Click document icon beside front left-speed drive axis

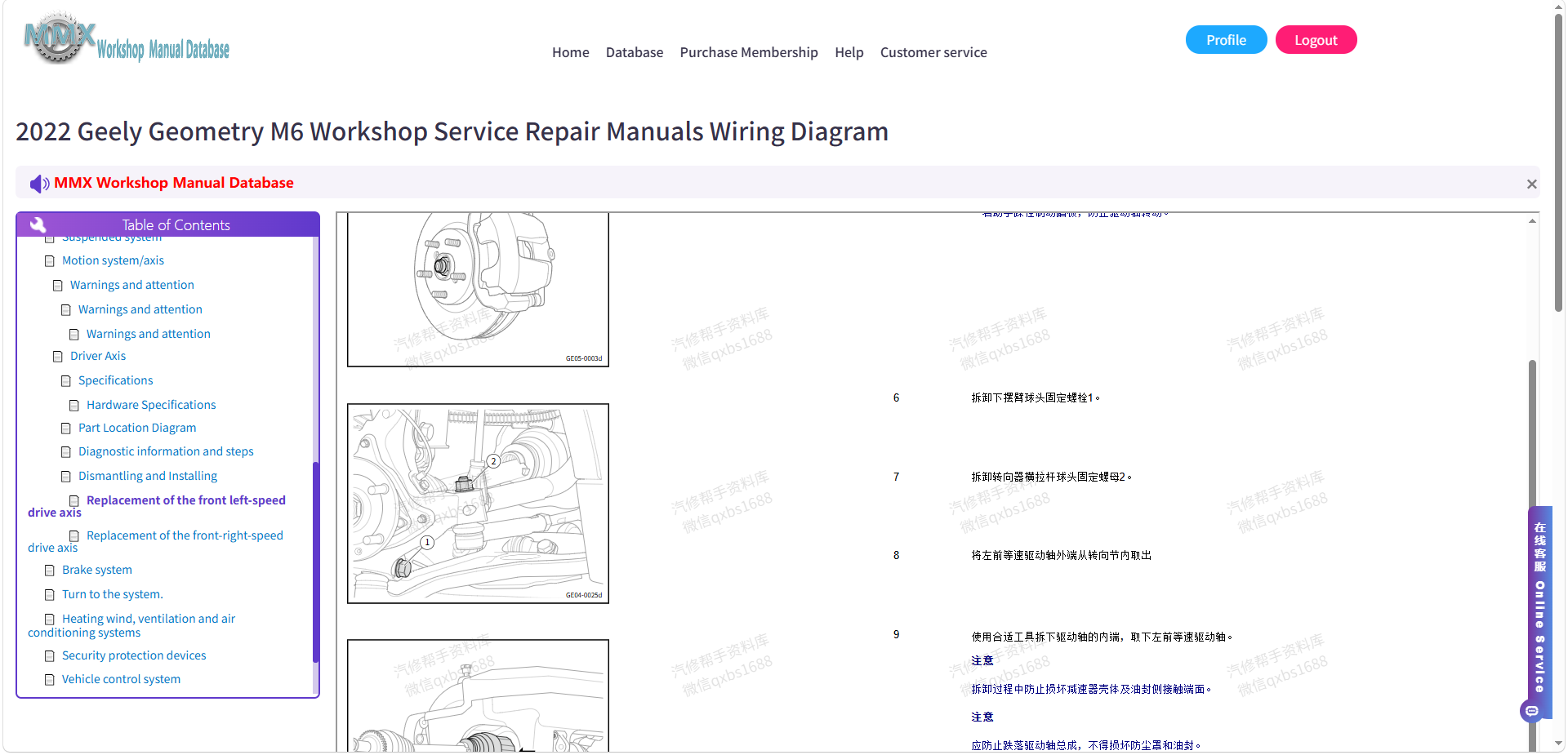coord(74,501)
